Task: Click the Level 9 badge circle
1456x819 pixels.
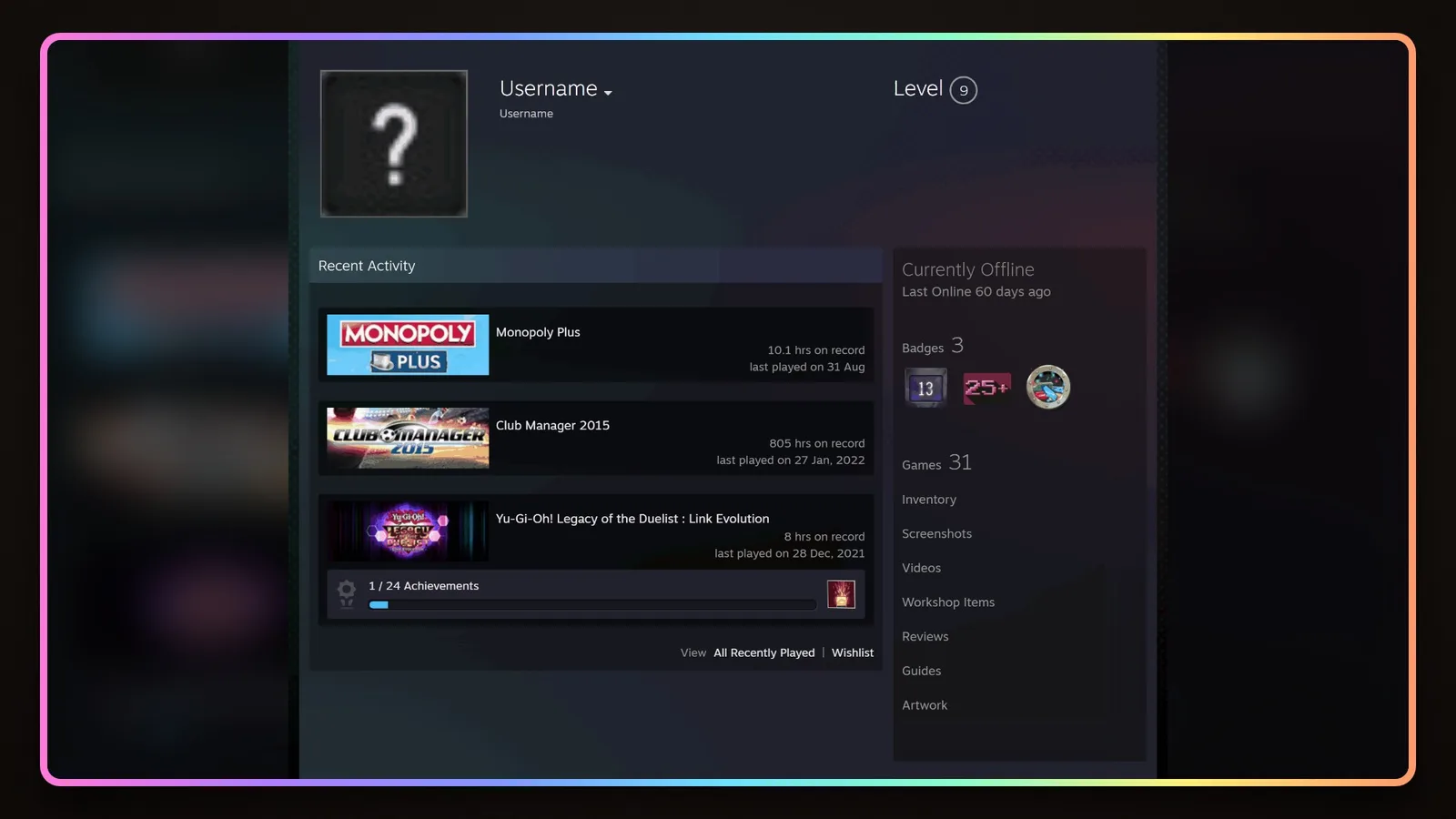Action: click(x=963, y=90)
